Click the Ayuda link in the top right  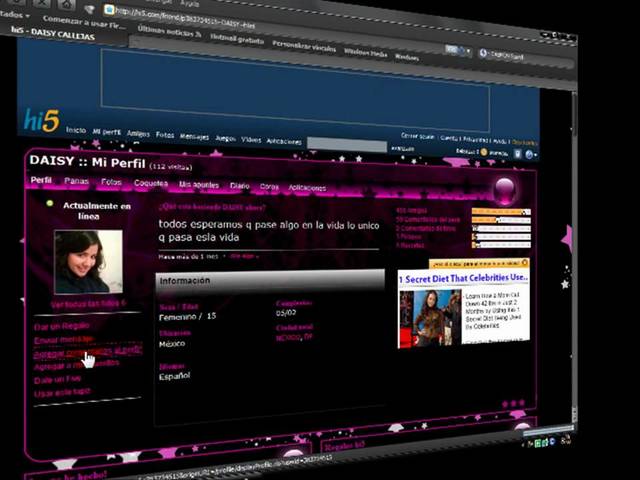click(500, 141)
